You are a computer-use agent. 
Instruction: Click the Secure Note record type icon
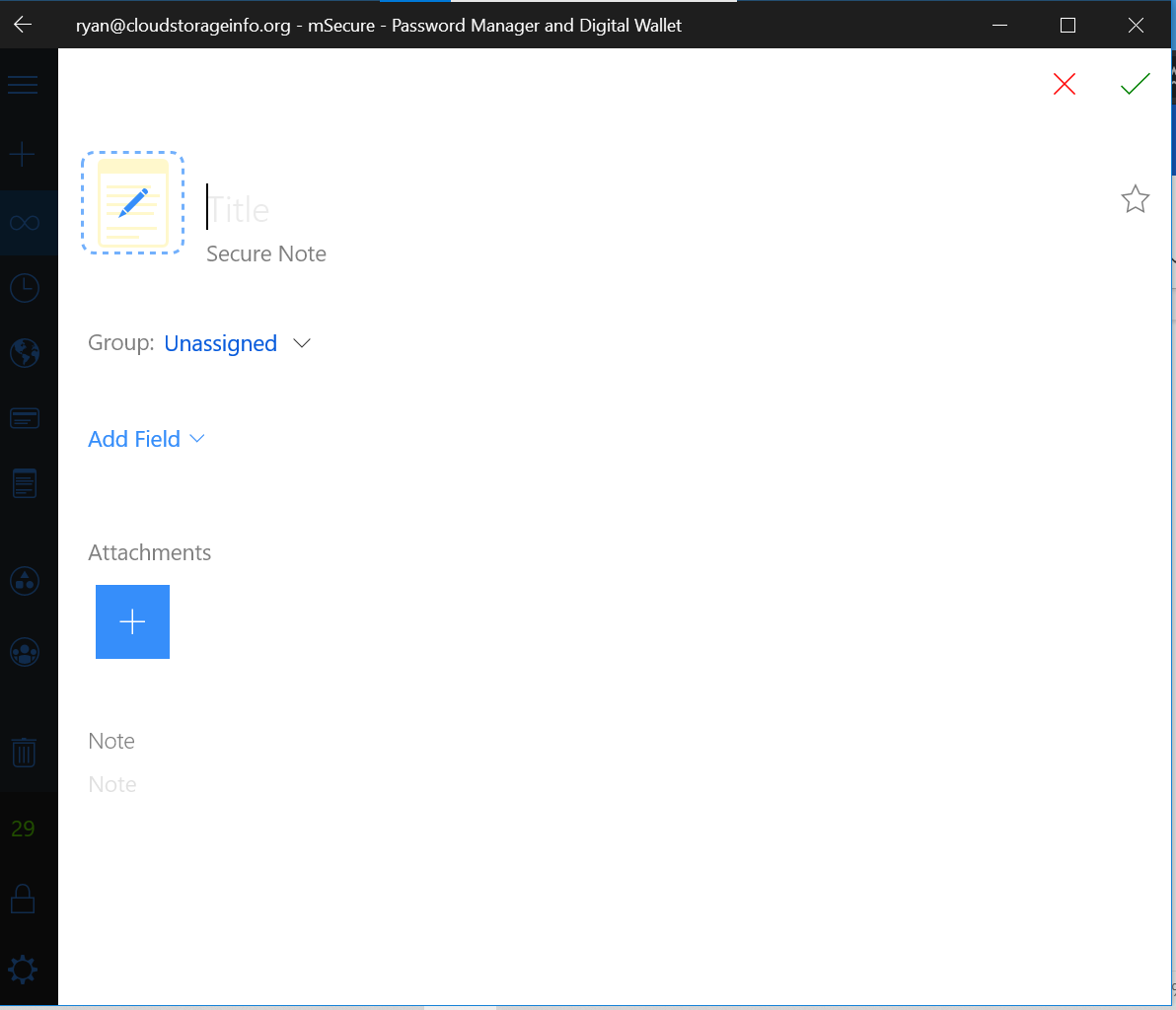(132, 203)
